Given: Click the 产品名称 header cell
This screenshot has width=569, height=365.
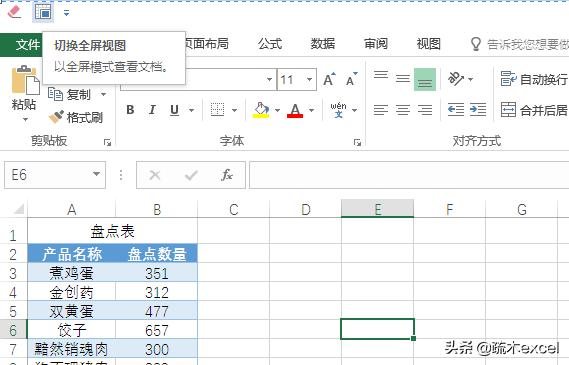Looking at the screenshot, I should (71, 254).
